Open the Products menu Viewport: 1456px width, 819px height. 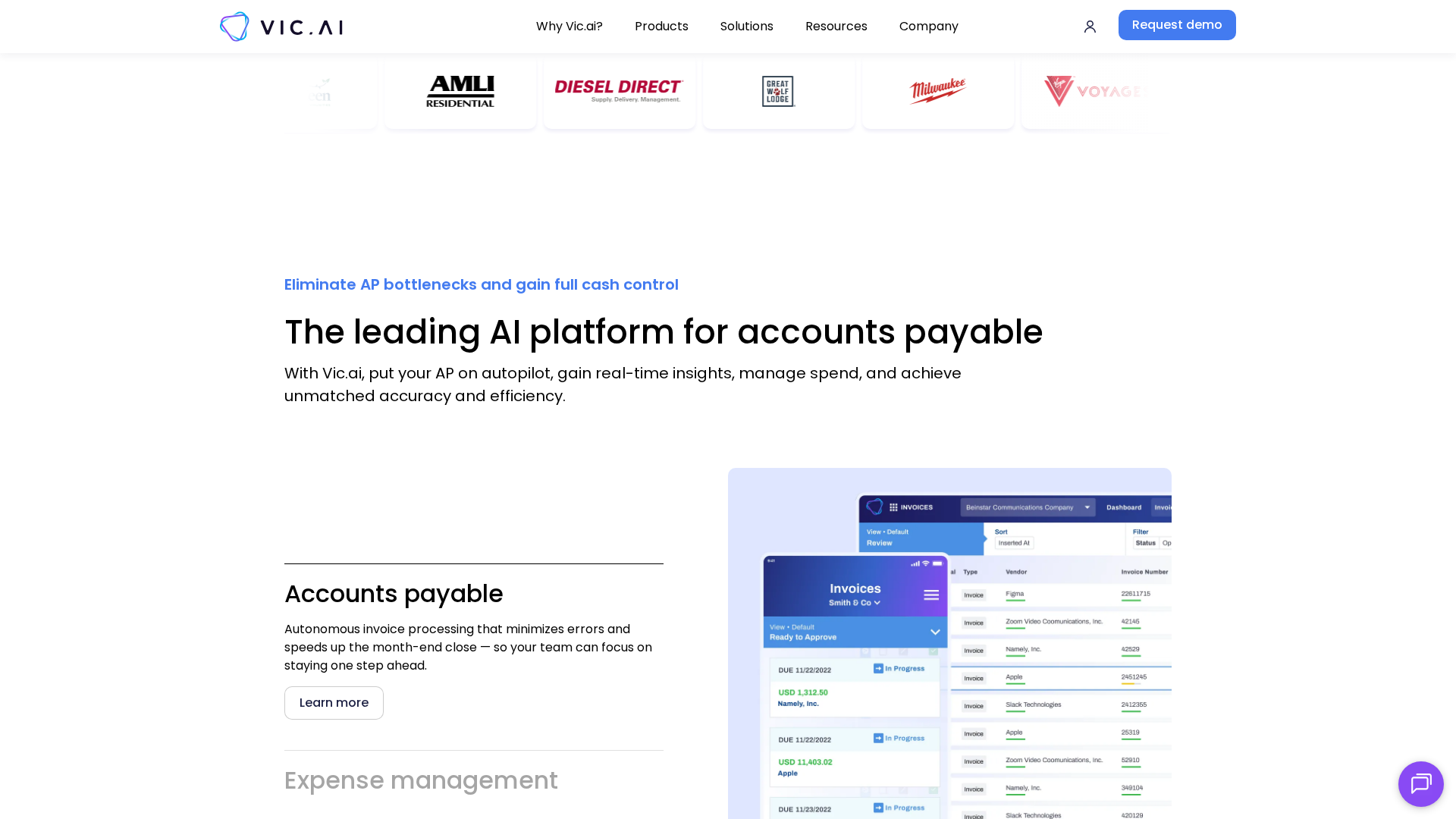point(661,27)
